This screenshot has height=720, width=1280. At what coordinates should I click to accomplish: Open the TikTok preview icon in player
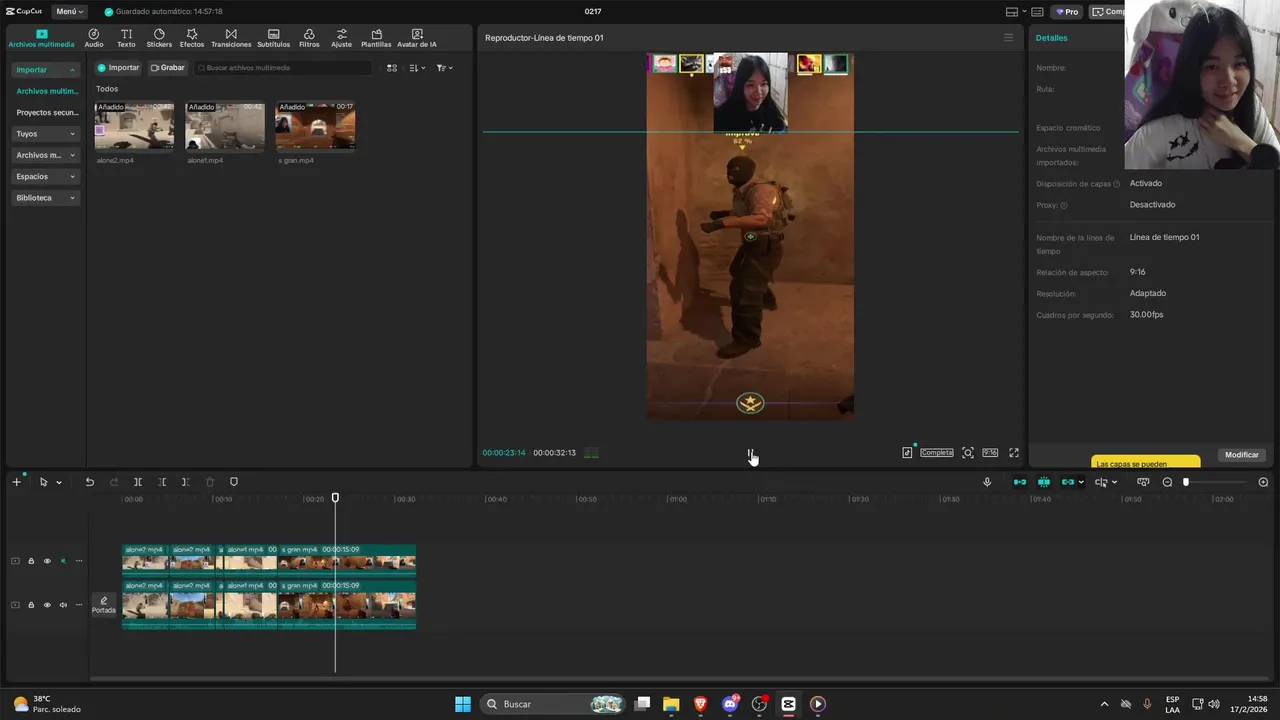tap(907, 453)
